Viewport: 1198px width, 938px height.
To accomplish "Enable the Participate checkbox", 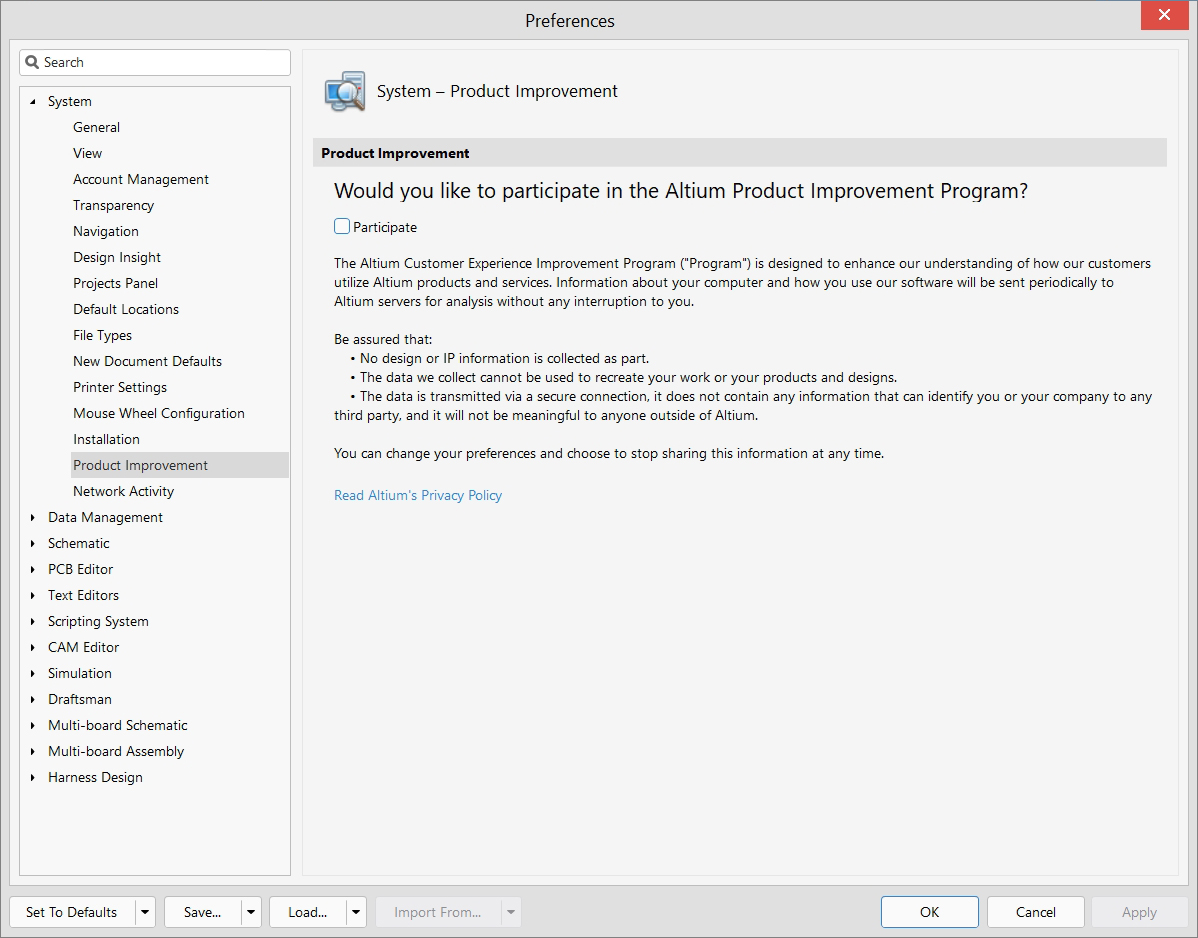I will pos(342,226).
